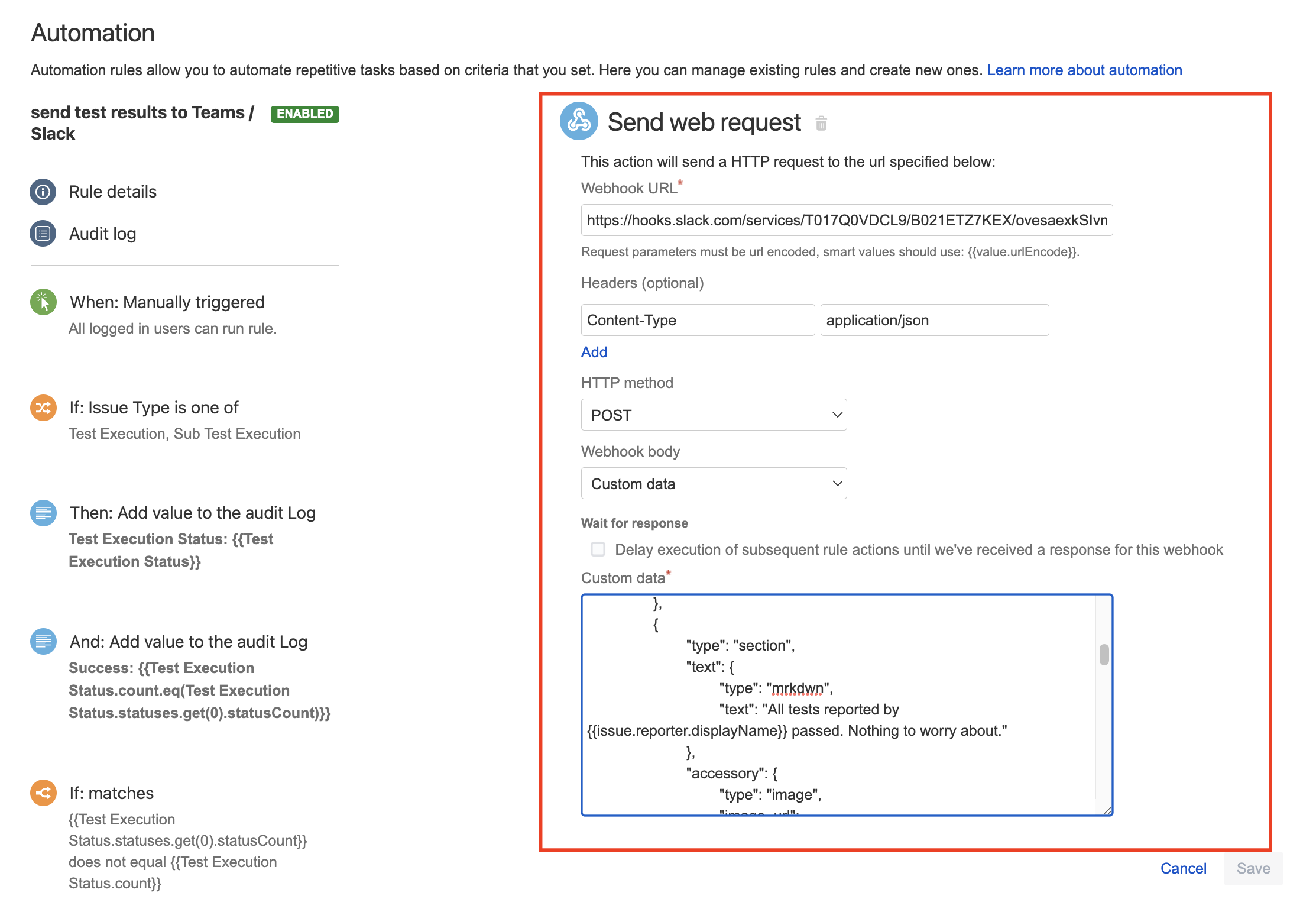Open Audit log section
Image resolution: width=1316 pixels, height=899 pixels.
(x=103, y=234)
